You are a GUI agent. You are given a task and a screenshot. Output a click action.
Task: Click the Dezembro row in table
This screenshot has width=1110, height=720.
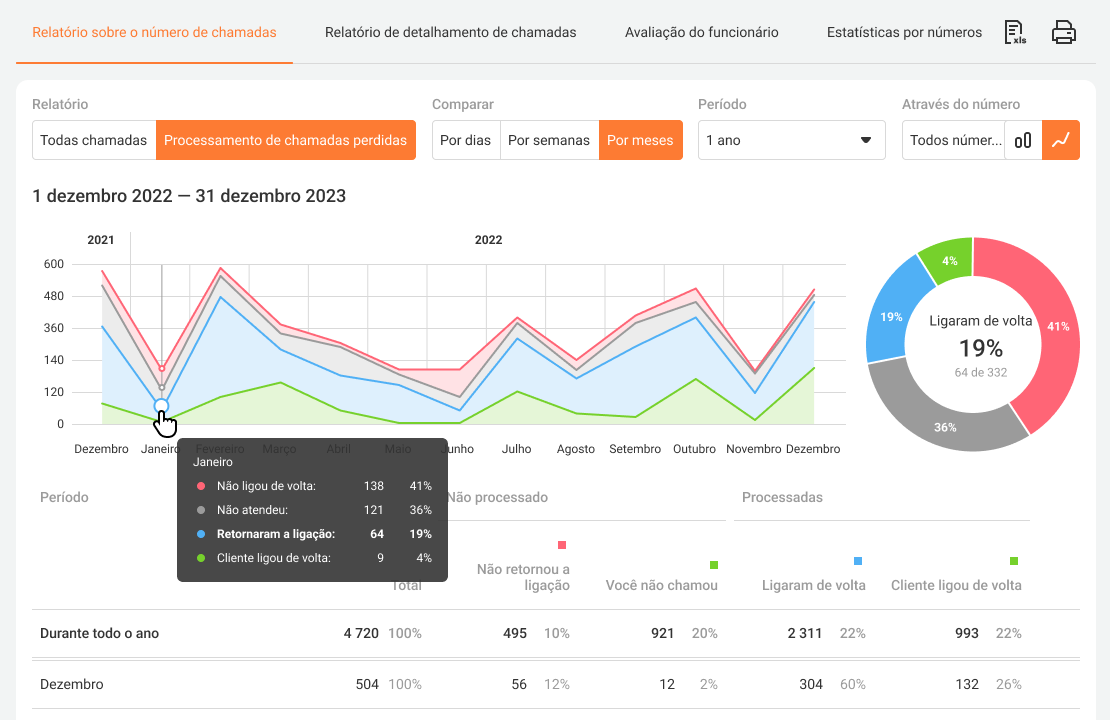(555, 684)
